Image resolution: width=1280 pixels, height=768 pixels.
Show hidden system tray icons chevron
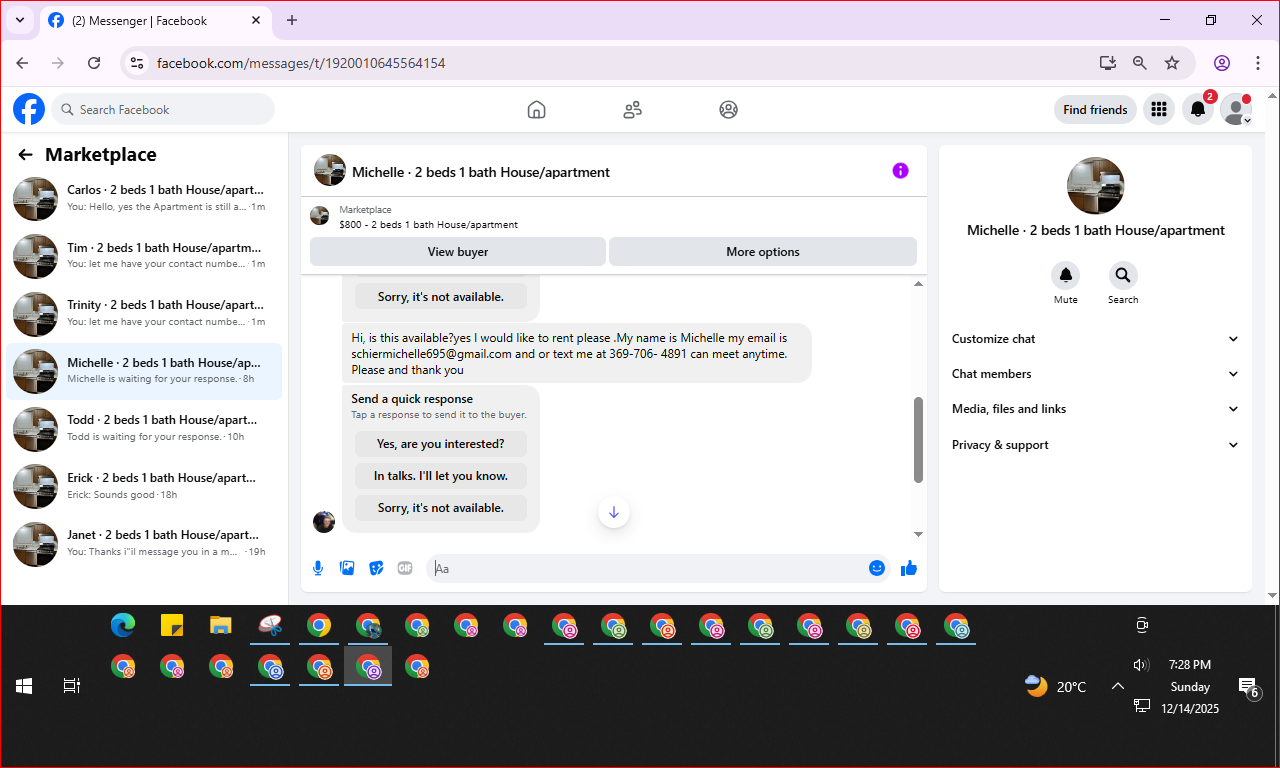(x=1118, y=686)
